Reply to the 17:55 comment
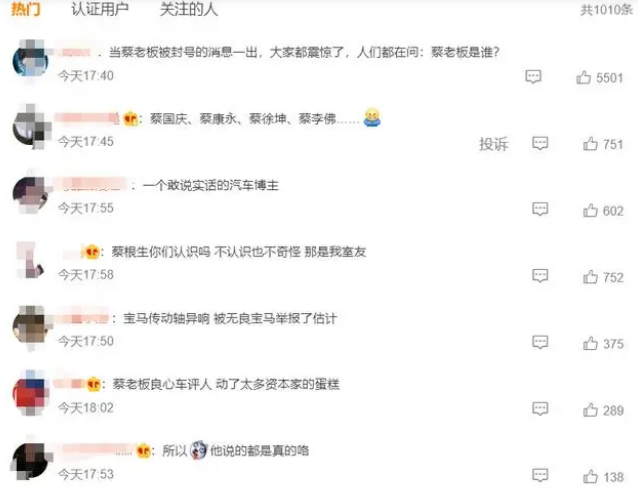This screenshot has height=494, width=638. pos(540,210)
